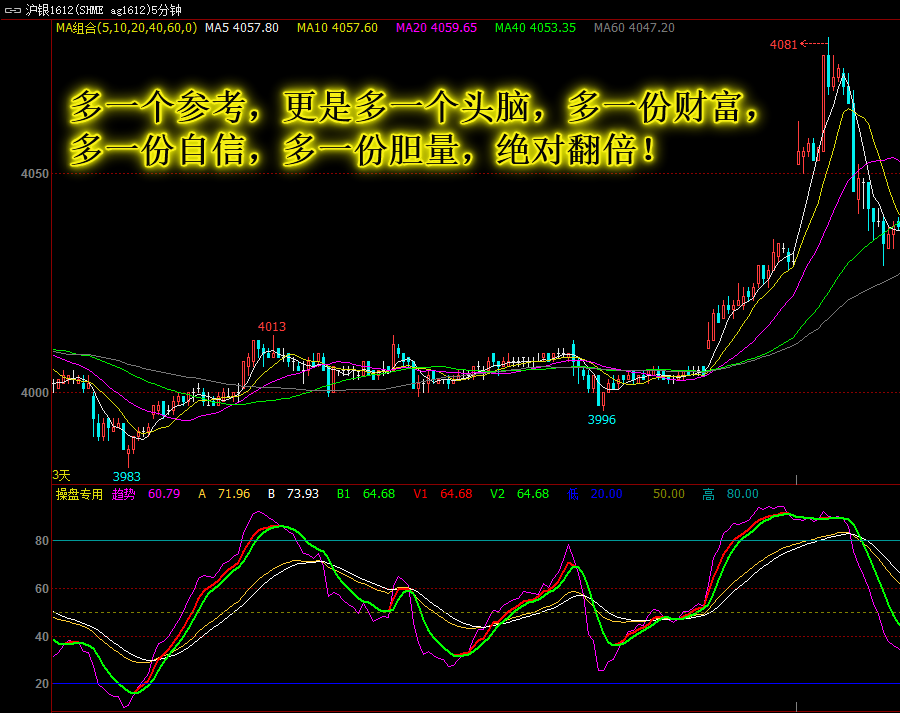Click the 4081 high price marker
900x713 pixels.
coord(783,45)
